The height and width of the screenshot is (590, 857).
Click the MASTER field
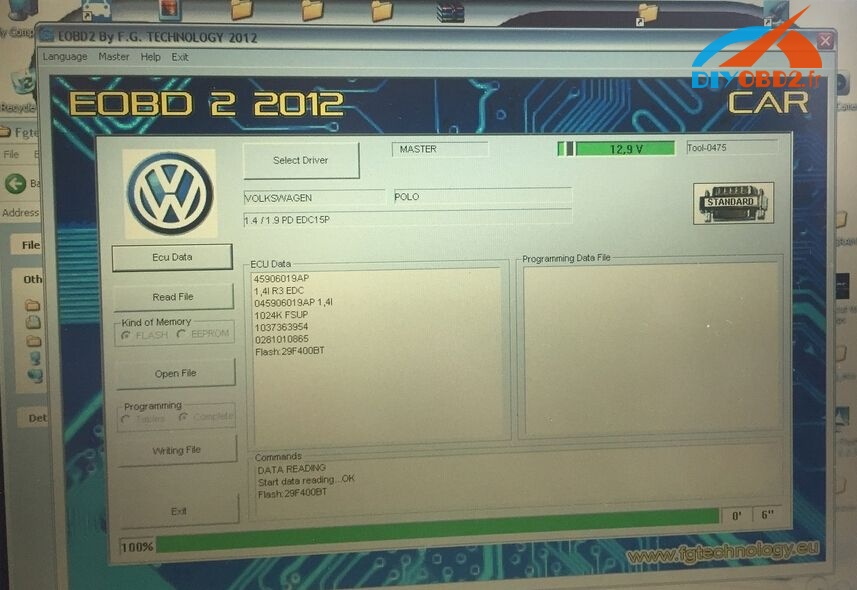tap(440, 149)
